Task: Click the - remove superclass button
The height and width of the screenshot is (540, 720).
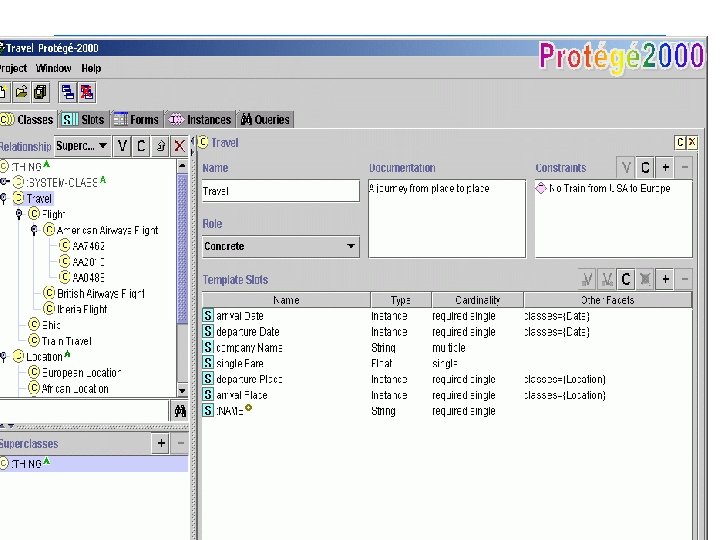Action: pos(180,443)
